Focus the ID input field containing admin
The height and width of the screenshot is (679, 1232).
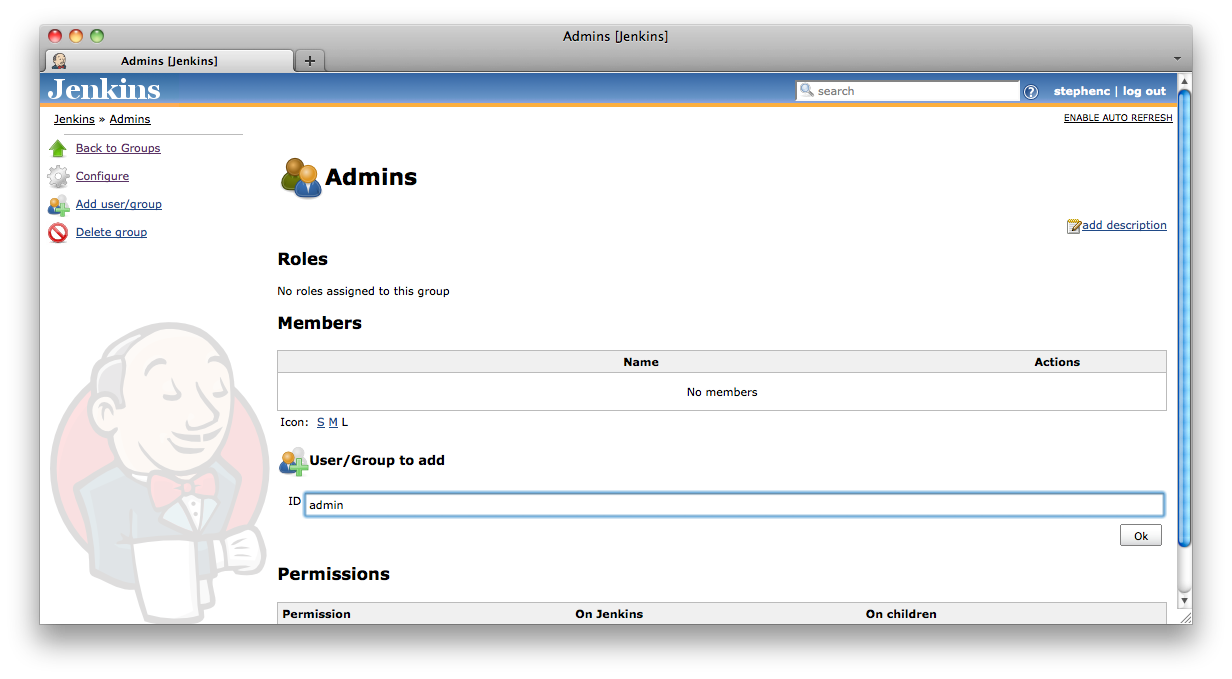(x=734, y=505)
